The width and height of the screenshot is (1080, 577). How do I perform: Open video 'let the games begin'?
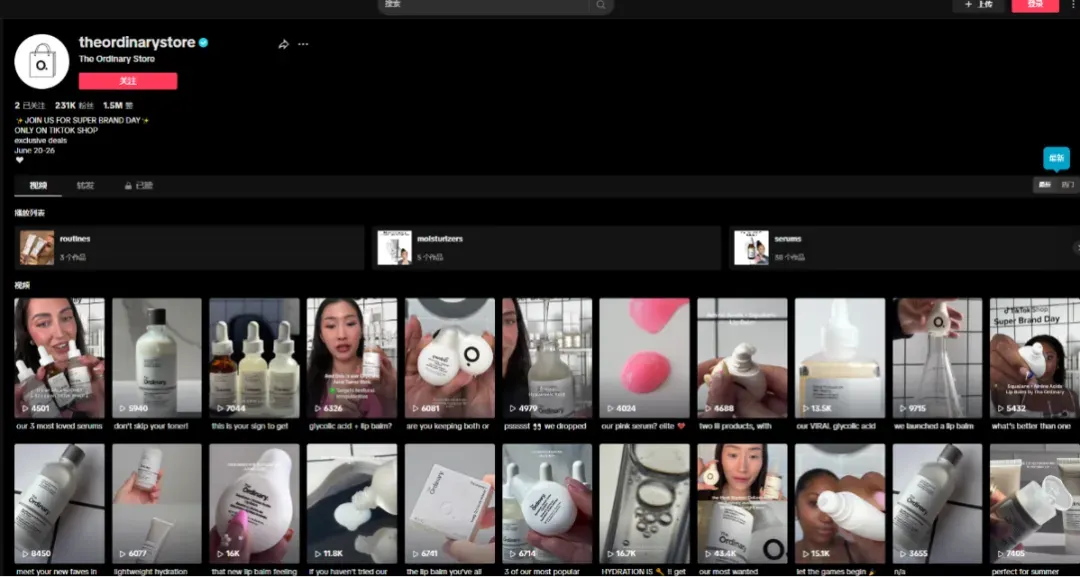[x=840, y=504]
